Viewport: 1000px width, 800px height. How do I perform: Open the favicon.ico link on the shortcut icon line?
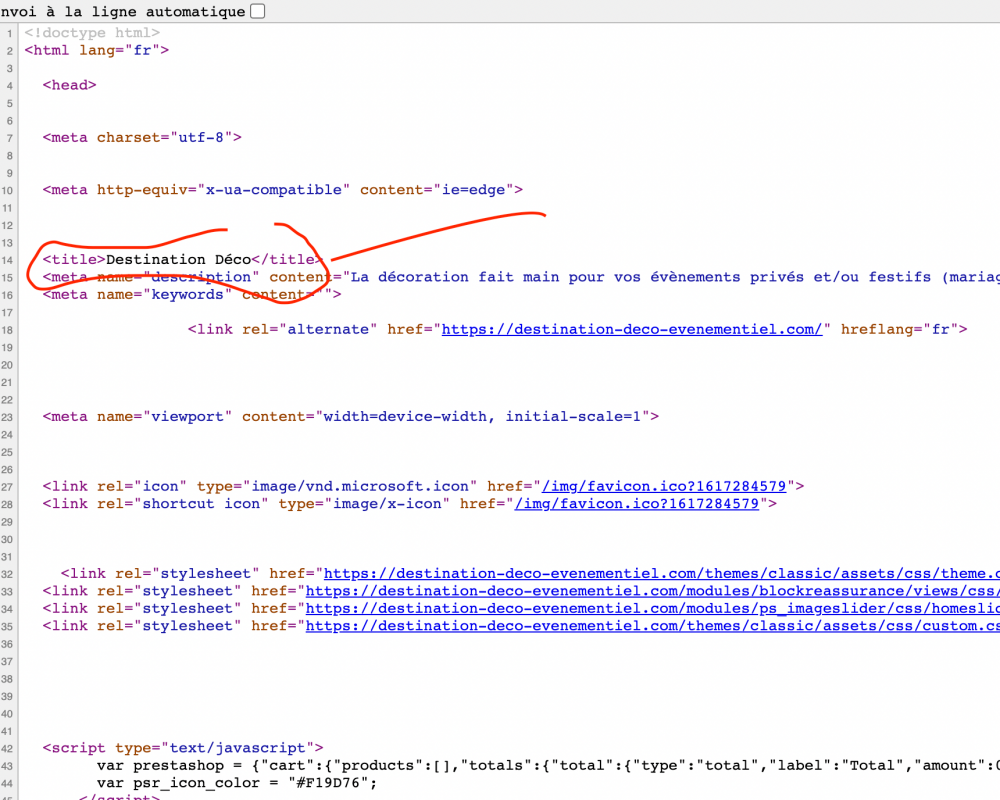(636, 503)
